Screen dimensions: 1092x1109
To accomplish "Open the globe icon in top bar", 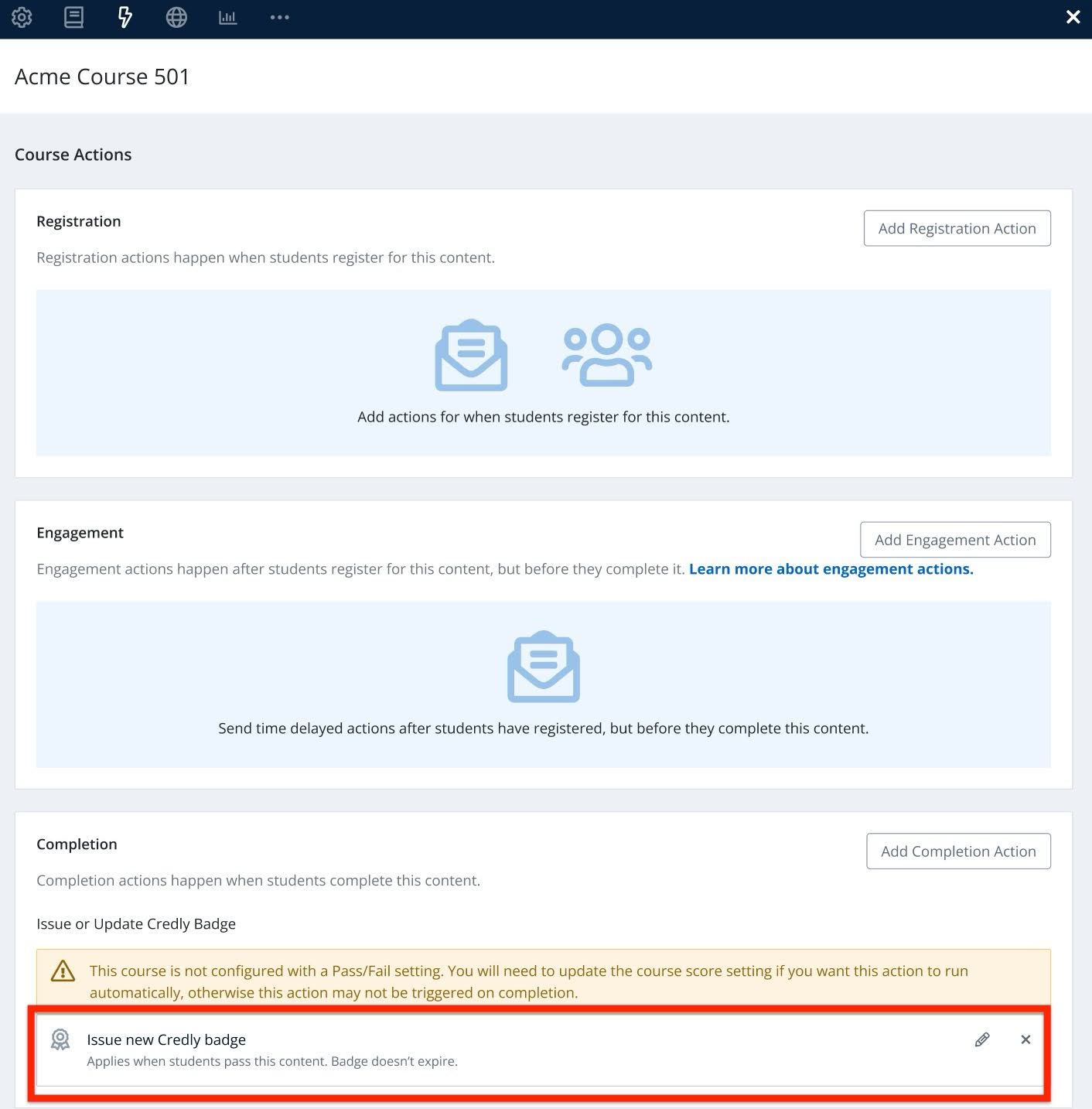I will [x=176, y=17].
